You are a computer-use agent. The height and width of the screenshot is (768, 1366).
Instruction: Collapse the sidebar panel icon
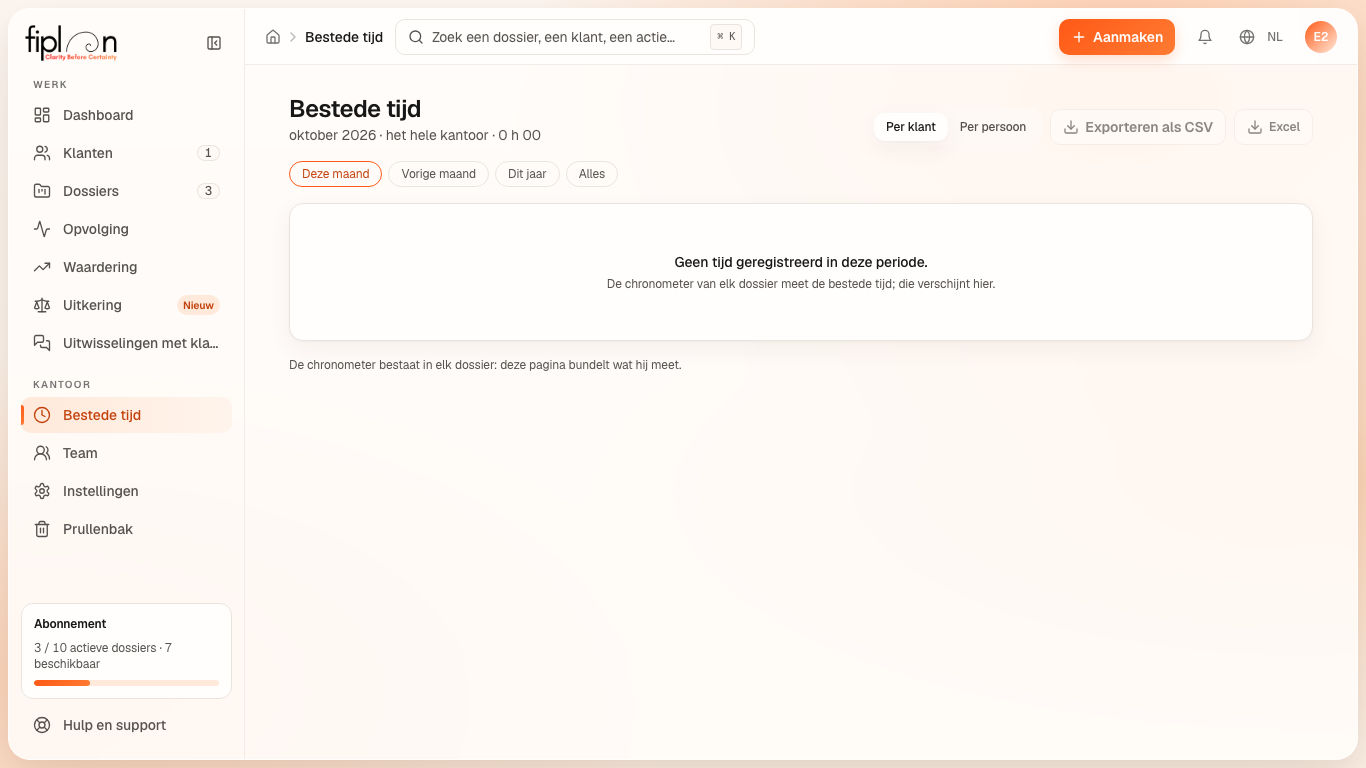coord(214,43)
